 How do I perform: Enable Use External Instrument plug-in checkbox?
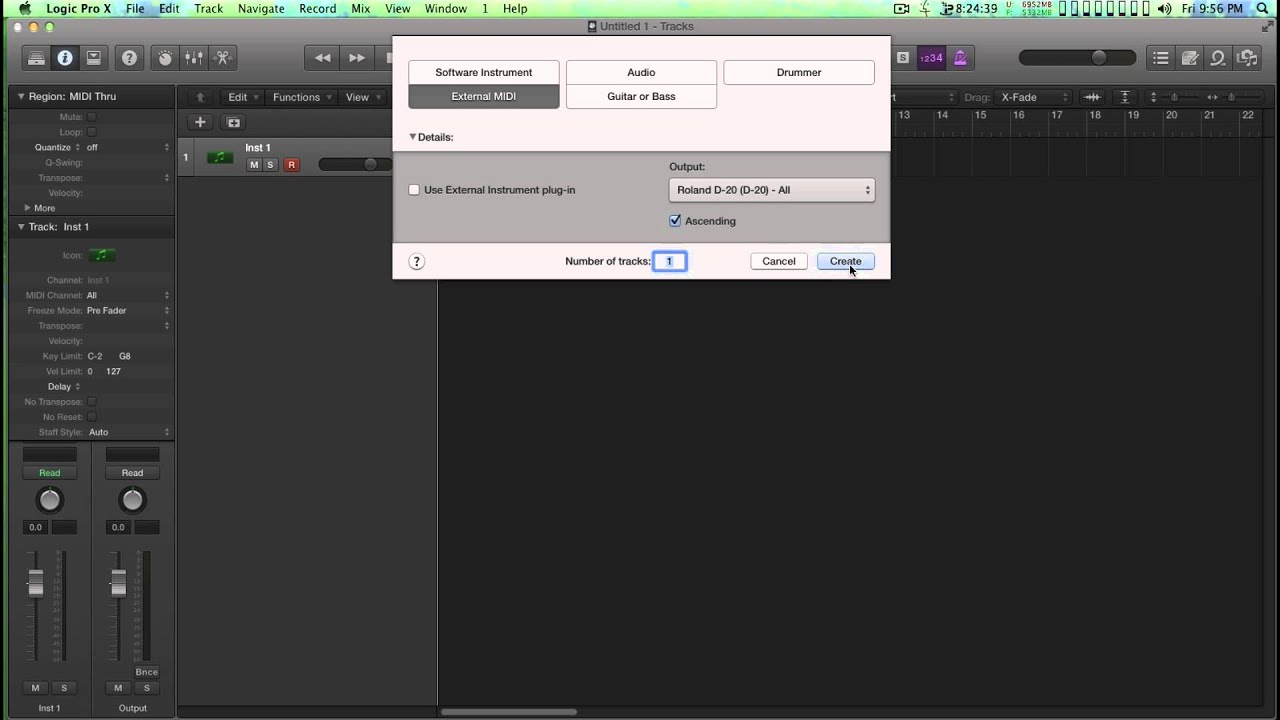point(414,190)
